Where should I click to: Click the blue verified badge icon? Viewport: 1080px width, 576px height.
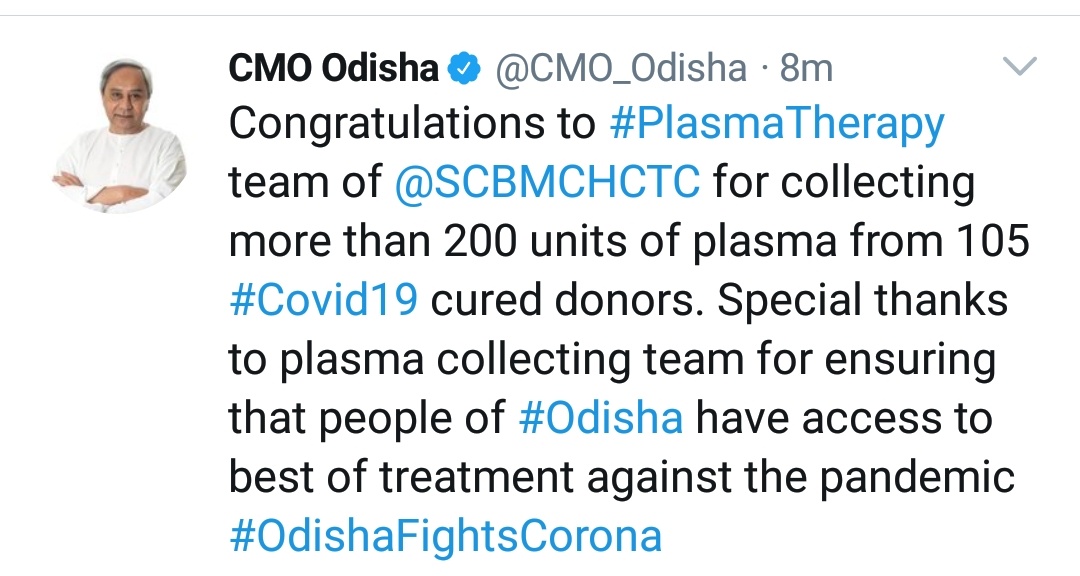[x=462, y=68]
